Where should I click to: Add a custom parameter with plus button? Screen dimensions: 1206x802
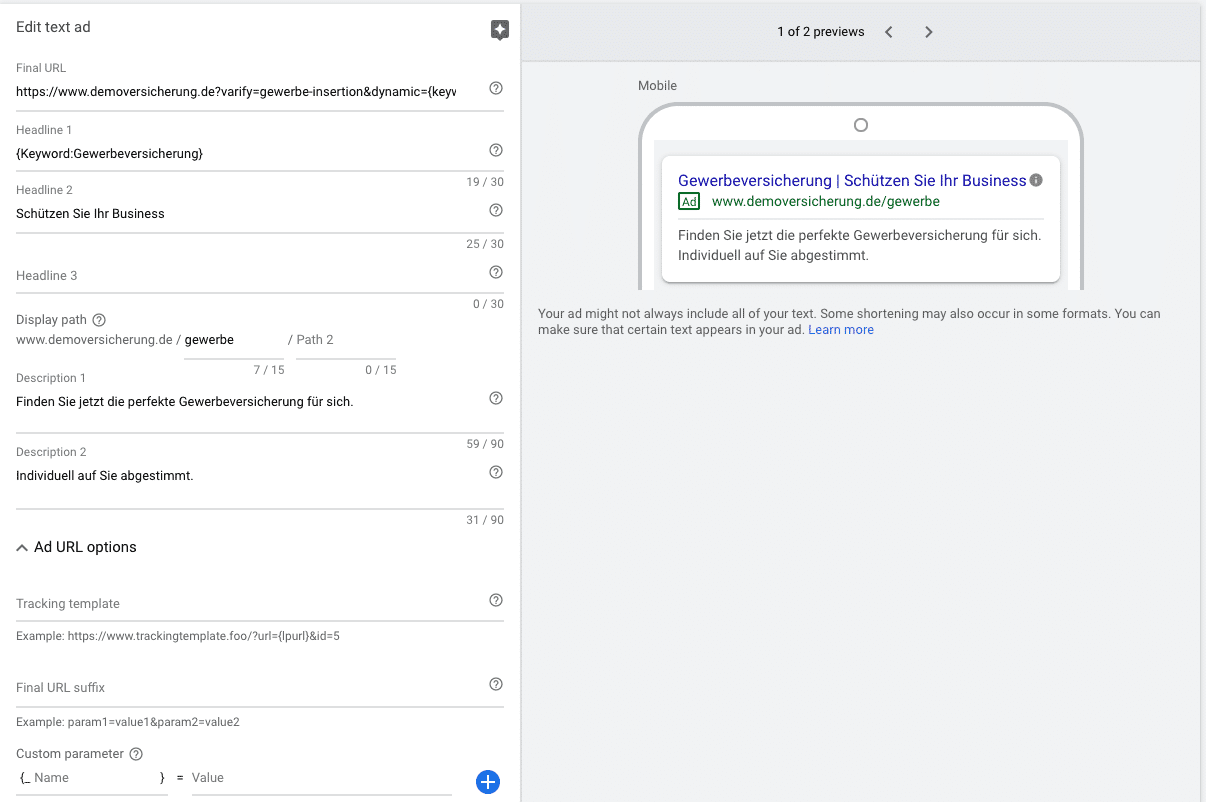click(x=488, y=782)
